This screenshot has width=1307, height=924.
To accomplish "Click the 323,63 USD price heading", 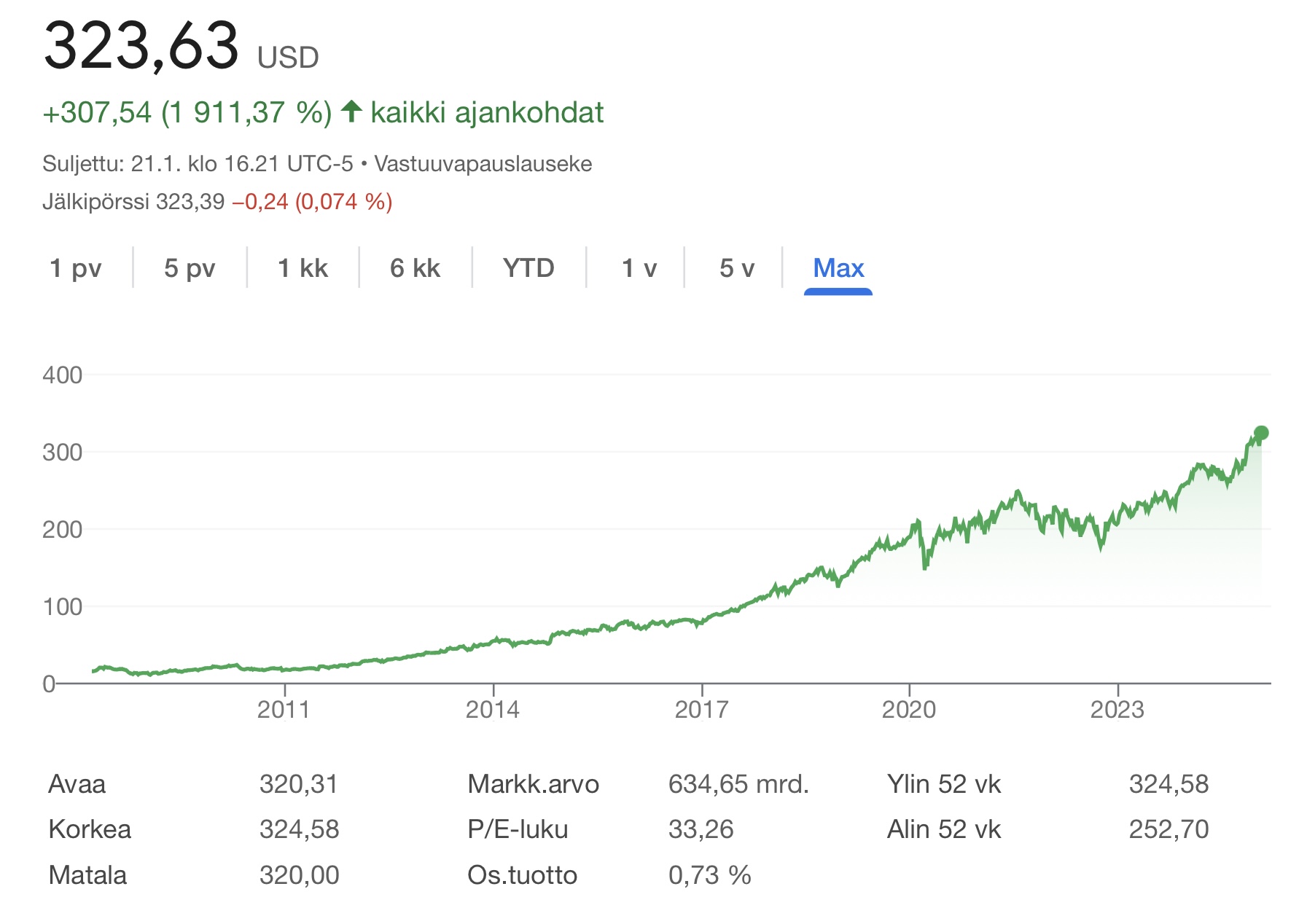I will [x=141, y=45].
